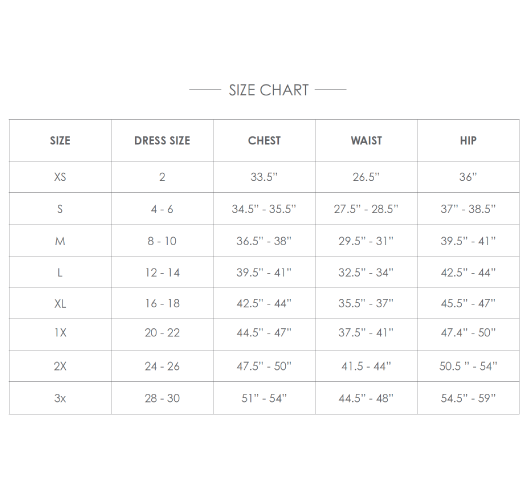Screen dimensions: 530x500
Task: Click the dress size 8 - 10 cell
Action: tap(162, 241)
